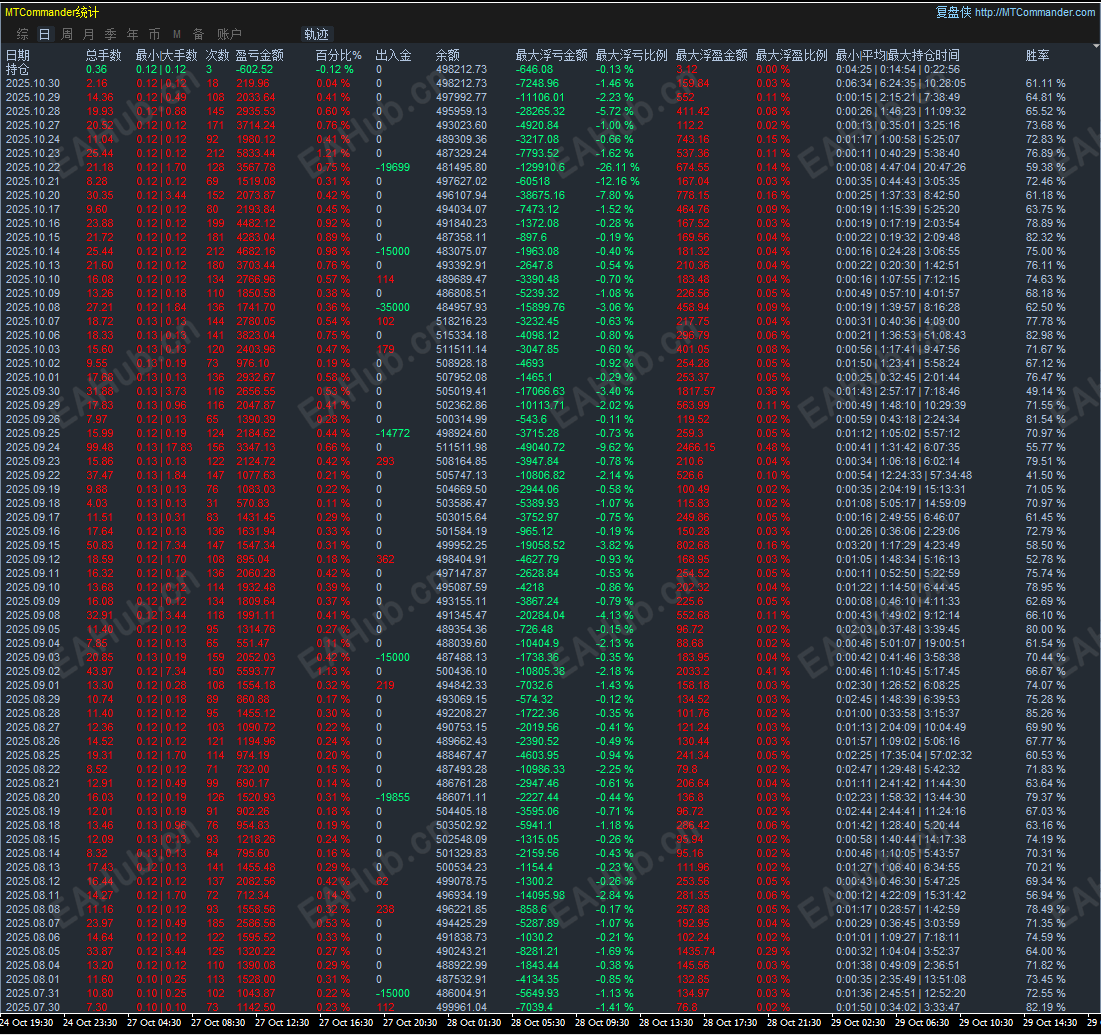Click the 最小|平均|最大持仓时间 column header

(897, 55)
